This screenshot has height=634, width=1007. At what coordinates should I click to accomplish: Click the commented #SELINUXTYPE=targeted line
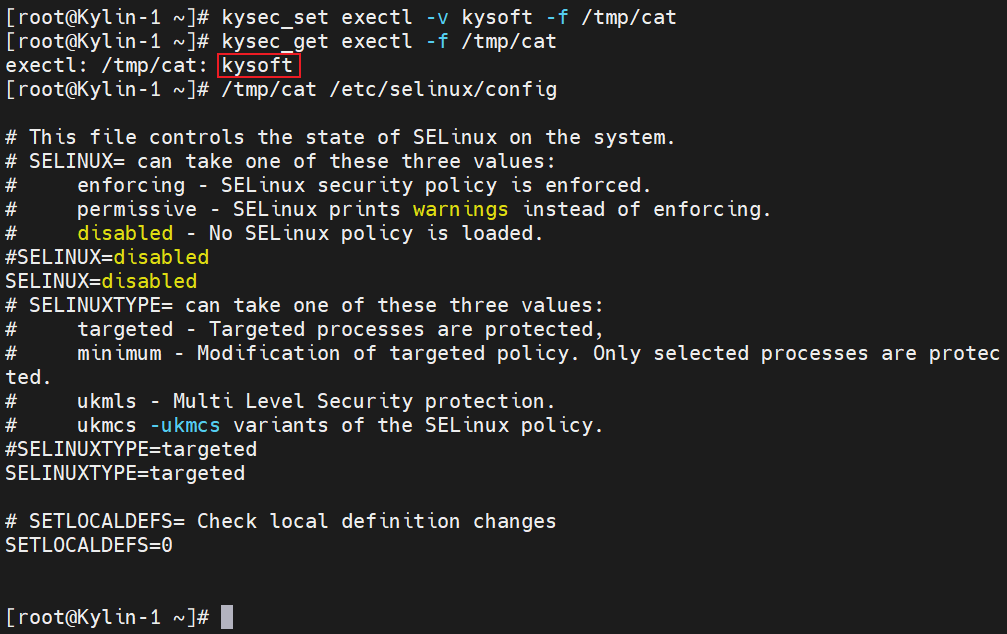[x=131, y=449]
